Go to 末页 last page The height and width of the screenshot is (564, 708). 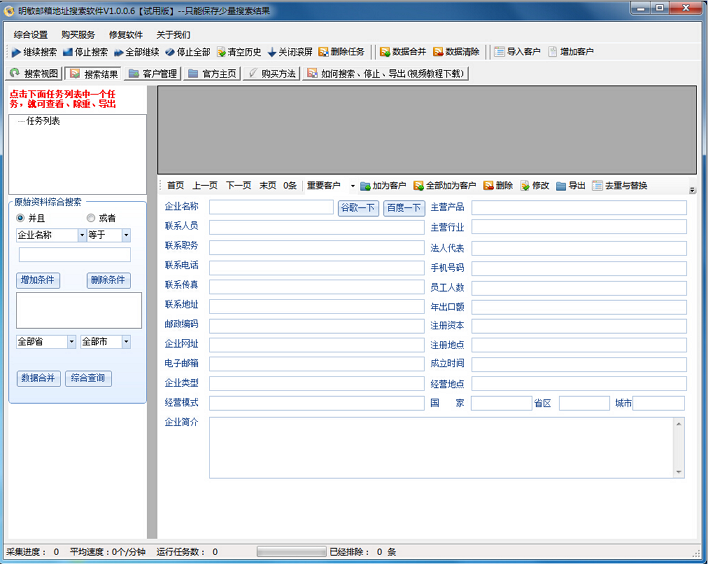coord(268,186)
